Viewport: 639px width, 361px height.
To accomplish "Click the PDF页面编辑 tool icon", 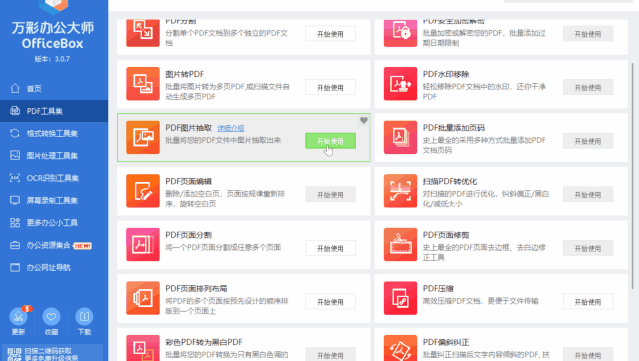I will (143, 191).
